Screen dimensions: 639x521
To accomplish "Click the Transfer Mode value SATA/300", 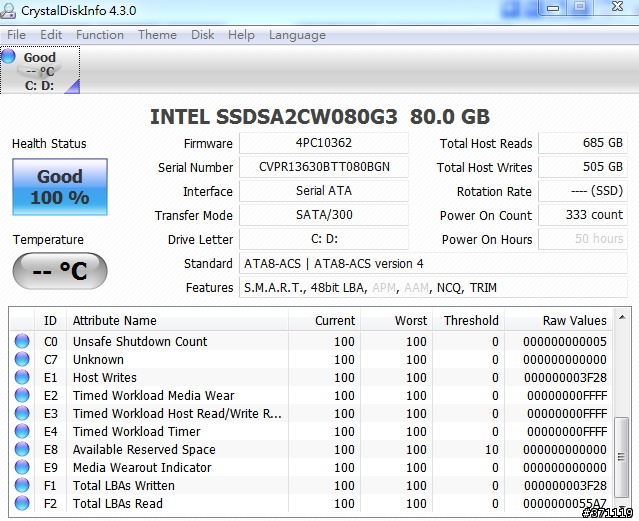I will (x=324, y=215).
